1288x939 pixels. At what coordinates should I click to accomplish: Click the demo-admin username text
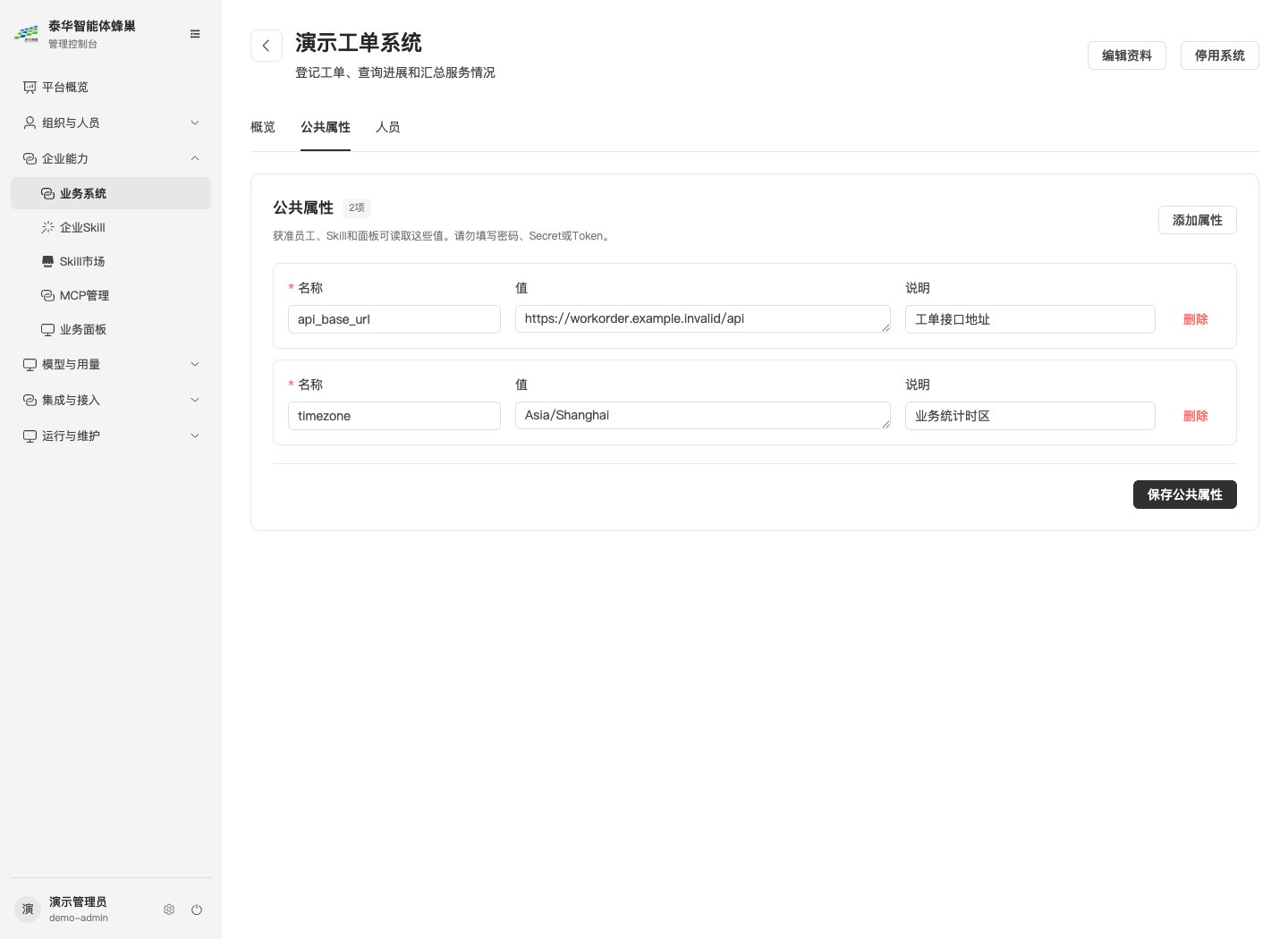pyautogui.click(x=79, y=918)
